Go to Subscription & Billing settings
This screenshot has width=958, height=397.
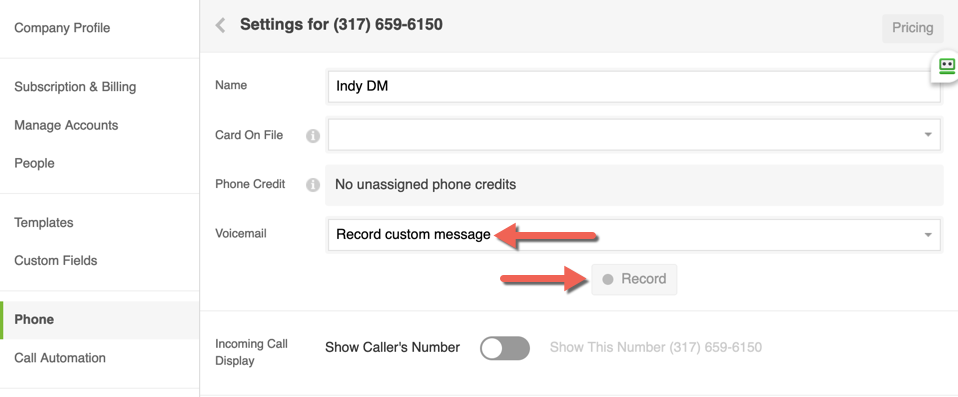(75, 87)
